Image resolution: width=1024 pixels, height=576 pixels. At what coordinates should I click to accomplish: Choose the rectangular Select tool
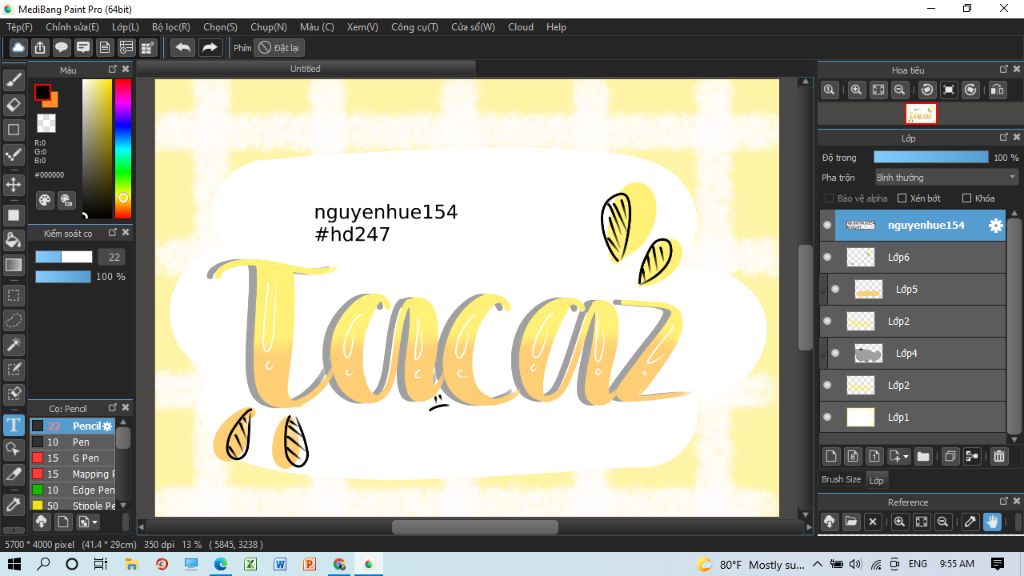coord(14,295)
